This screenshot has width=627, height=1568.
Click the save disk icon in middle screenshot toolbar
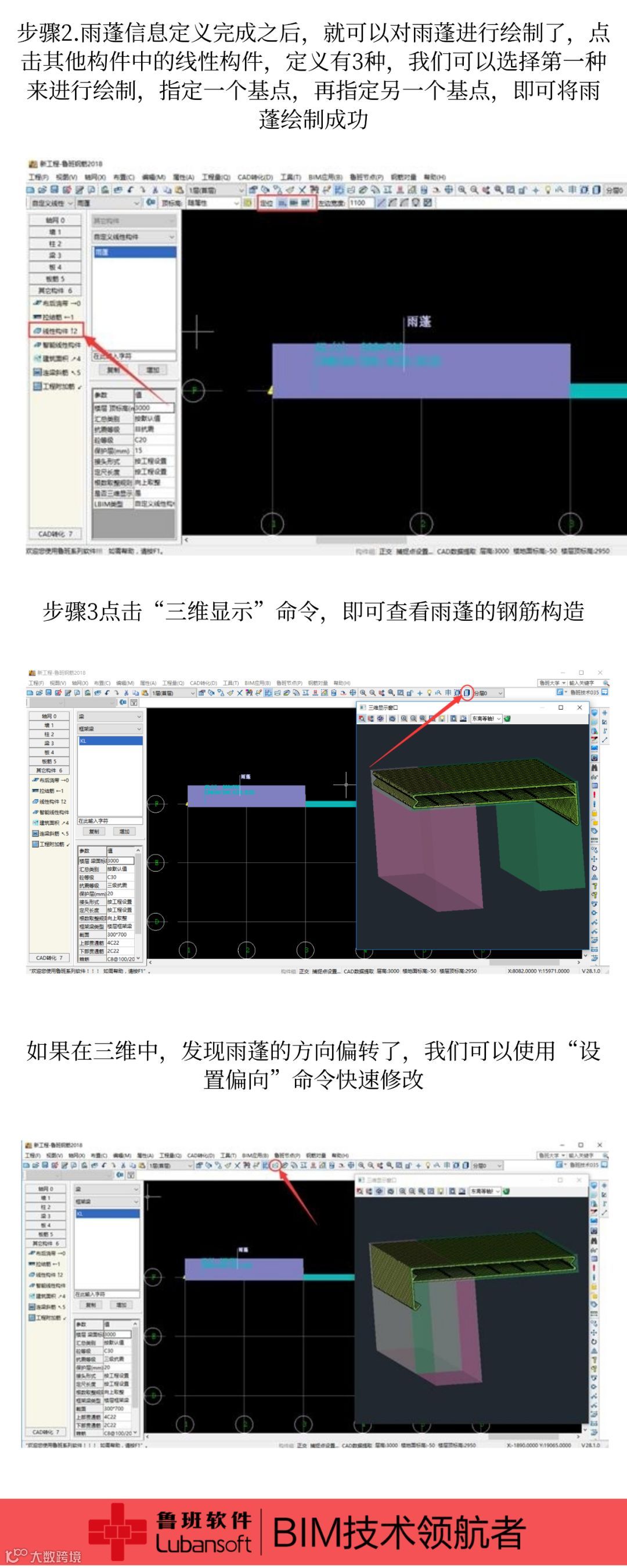point(48,693)
